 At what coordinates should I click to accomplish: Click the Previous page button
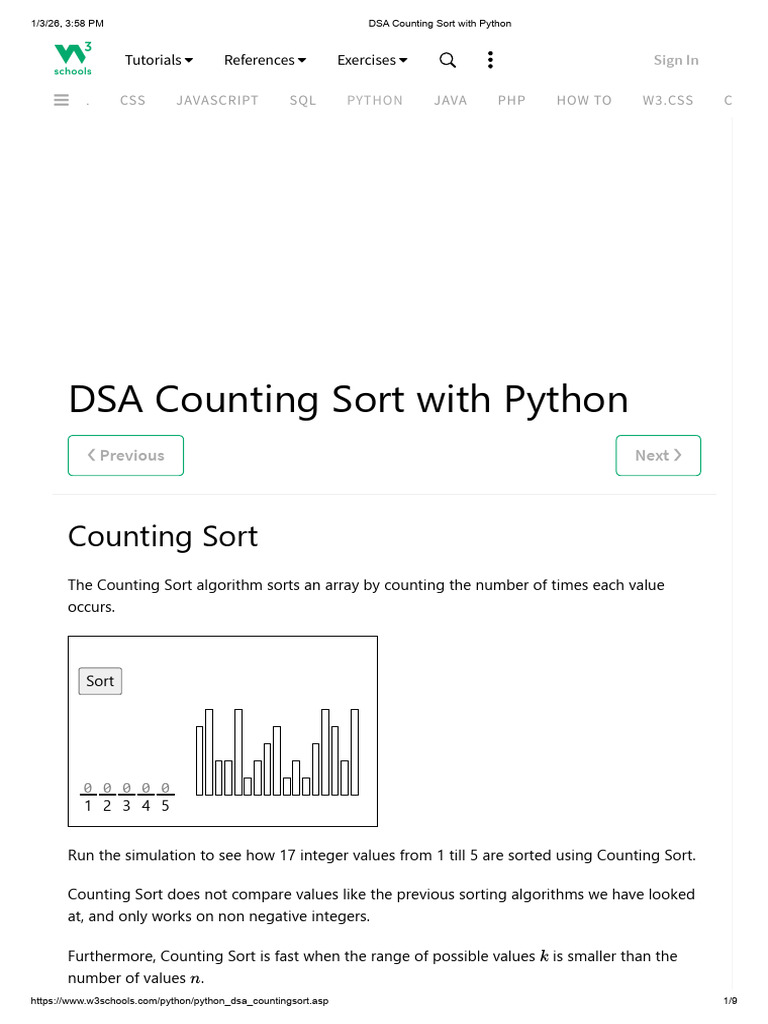coord(126,455)
